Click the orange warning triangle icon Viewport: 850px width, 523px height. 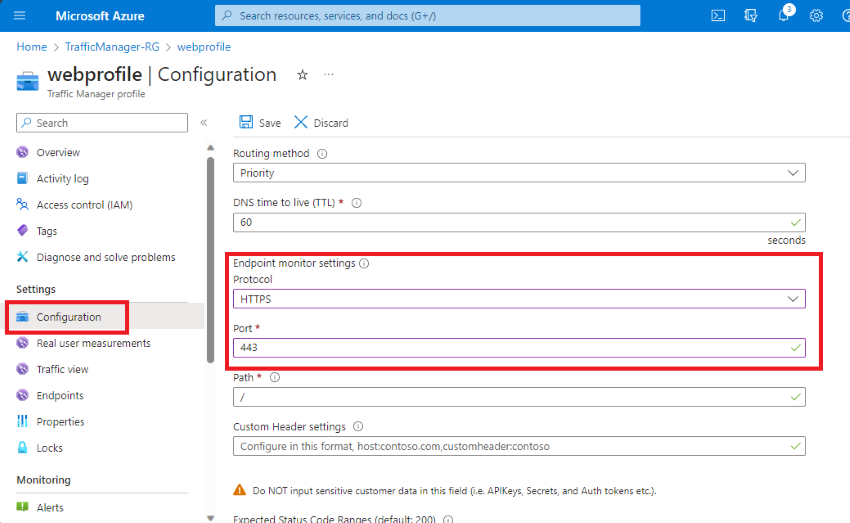point(240,490)
